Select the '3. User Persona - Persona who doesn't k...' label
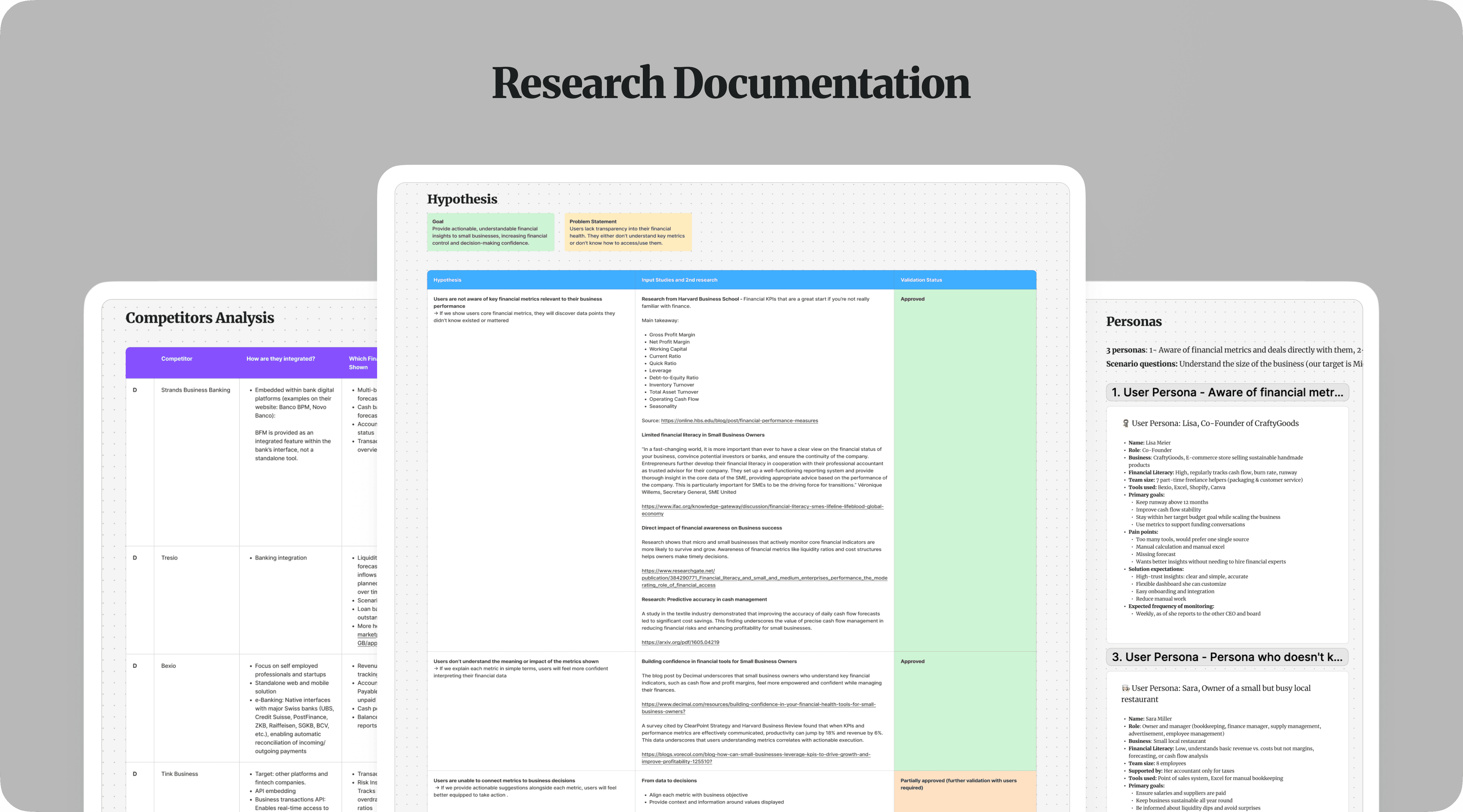 pos(1227,657)
